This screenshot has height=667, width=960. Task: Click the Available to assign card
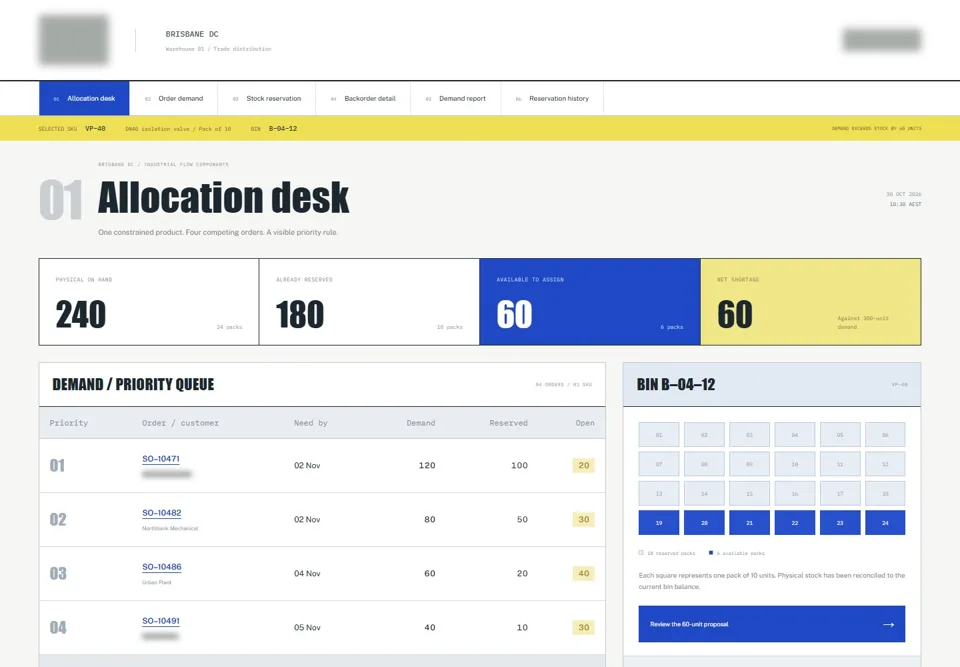pyautogui.click(x=590, y=301)
